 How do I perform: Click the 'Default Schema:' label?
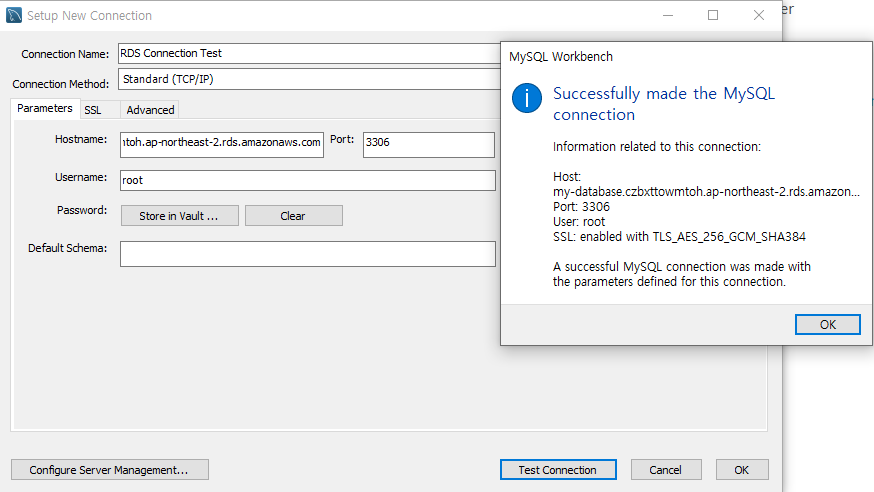pos(67,248)
